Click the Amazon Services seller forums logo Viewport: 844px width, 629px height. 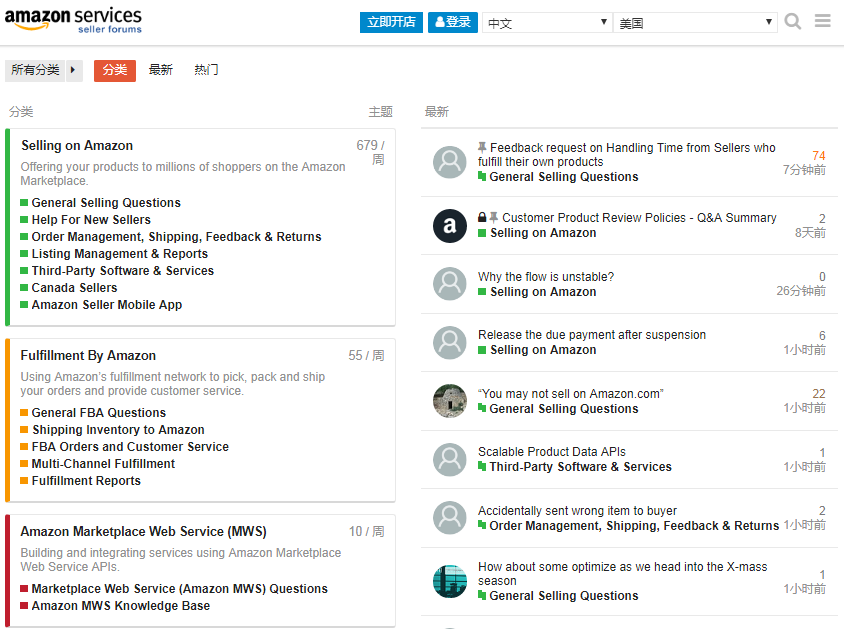click(73, 20)
